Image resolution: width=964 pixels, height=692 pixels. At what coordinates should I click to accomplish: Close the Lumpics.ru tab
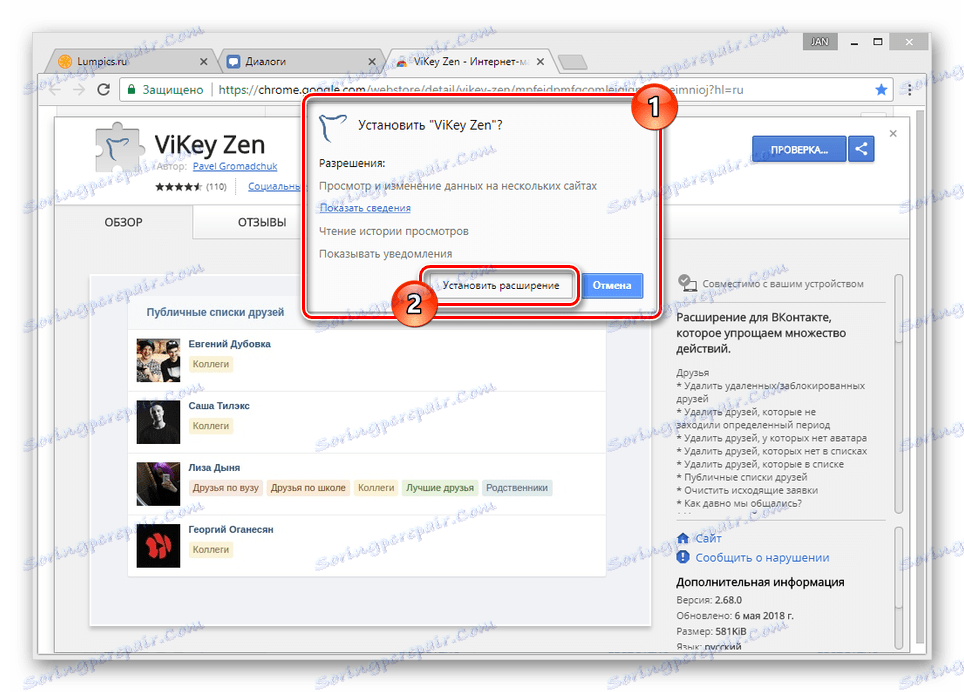point(203,61)
